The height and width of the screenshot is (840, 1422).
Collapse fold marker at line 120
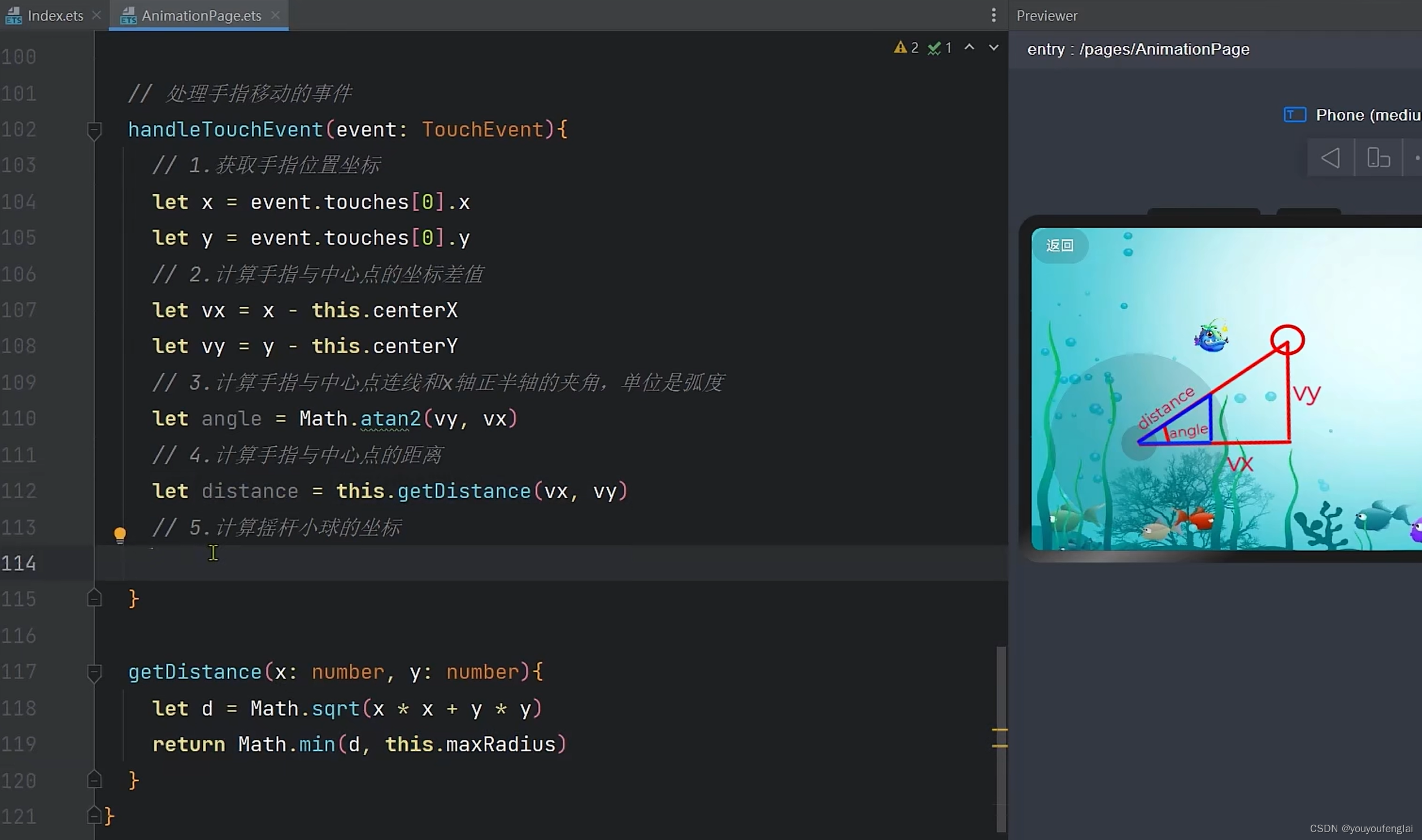(x=94, y=780)
